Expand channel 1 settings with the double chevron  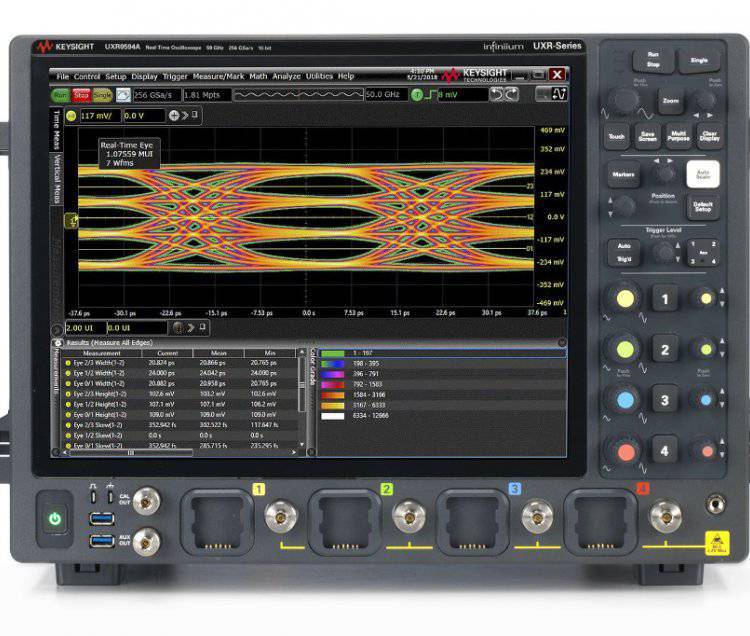pos(185,115)
